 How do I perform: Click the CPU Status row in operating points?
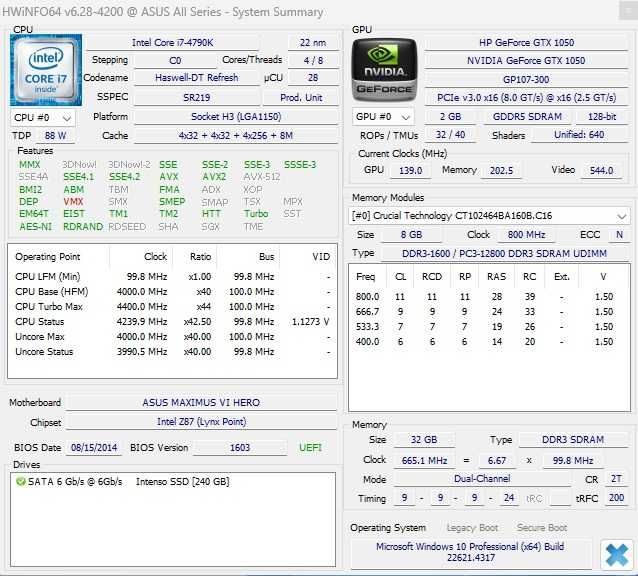173,322
